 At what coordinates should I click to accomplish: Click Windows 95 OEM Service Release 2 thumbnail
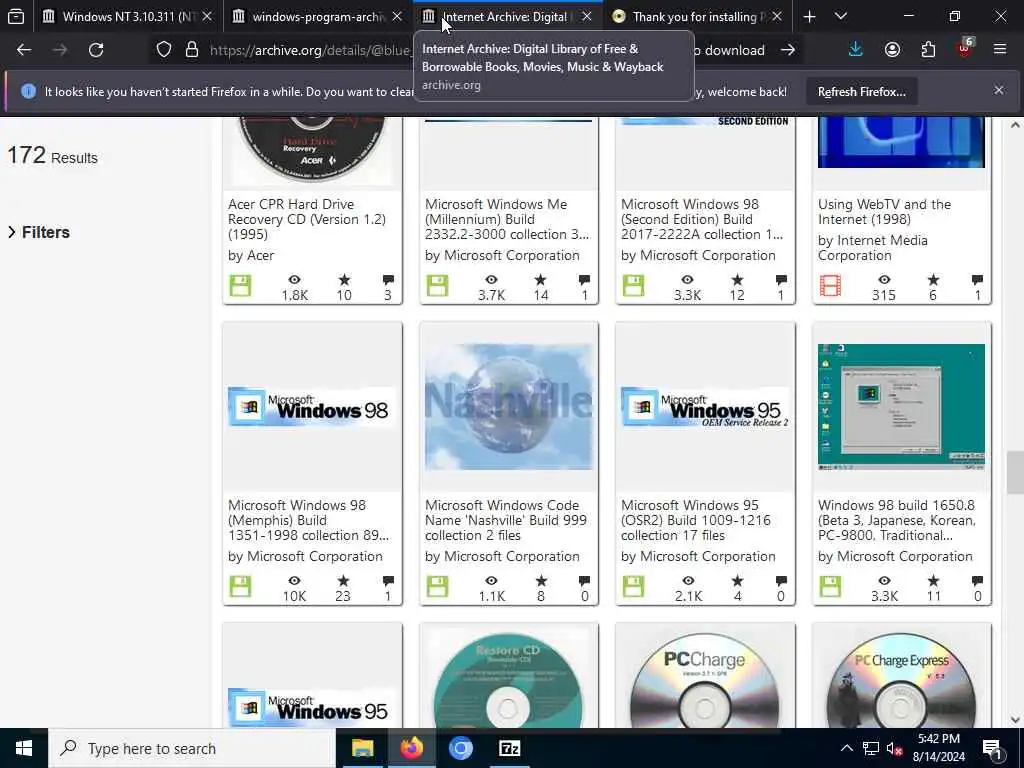coord(705,407)
